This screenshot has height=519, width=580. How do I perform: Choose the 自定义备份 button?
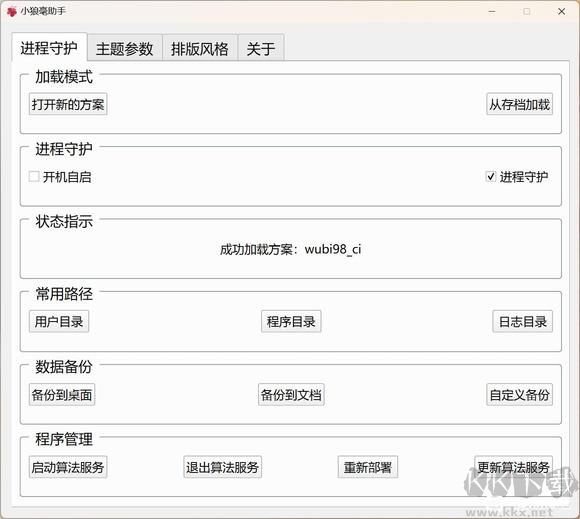(x=519, y=395)
